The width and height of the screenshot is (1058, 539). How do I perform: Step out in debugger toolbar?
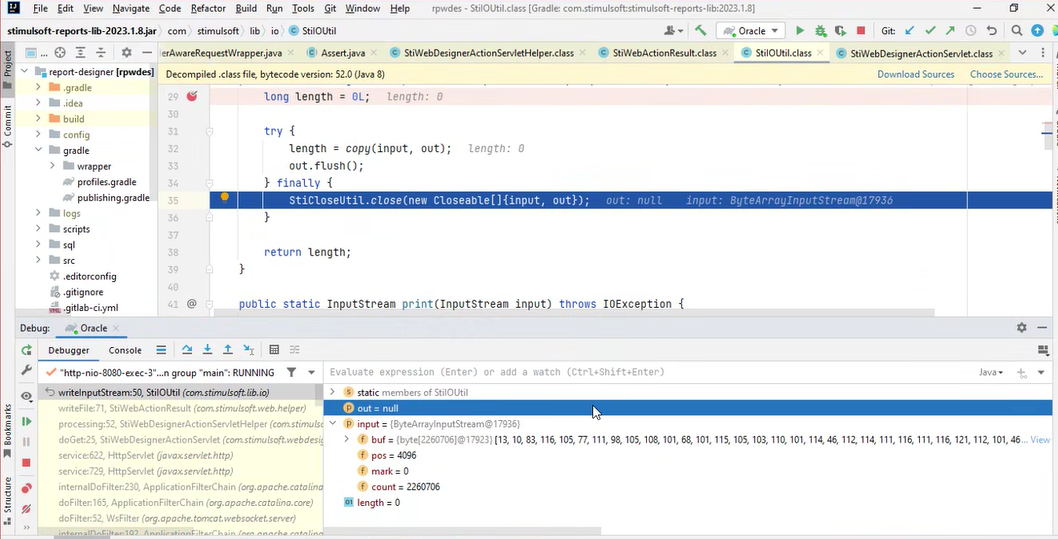click(x=228, y=349)
